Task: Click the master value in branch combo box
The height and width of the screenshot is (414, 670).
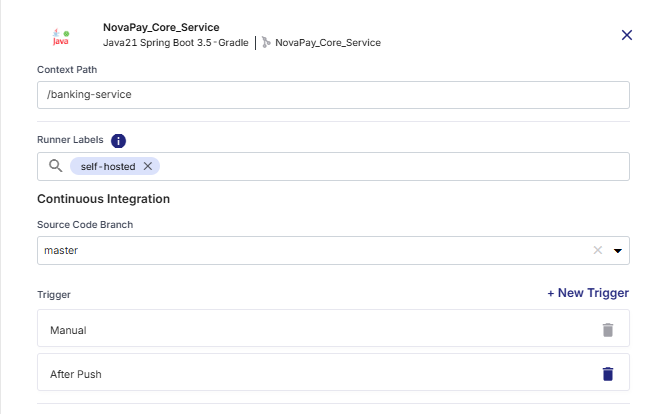Action: [61, 250]
